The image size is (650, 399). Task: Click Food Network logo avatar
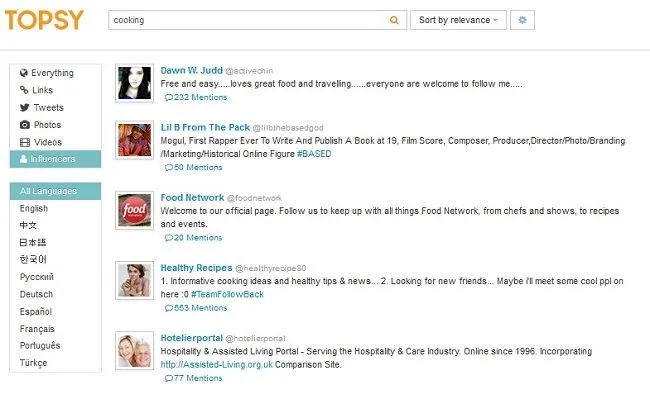[x=134, y=210]
